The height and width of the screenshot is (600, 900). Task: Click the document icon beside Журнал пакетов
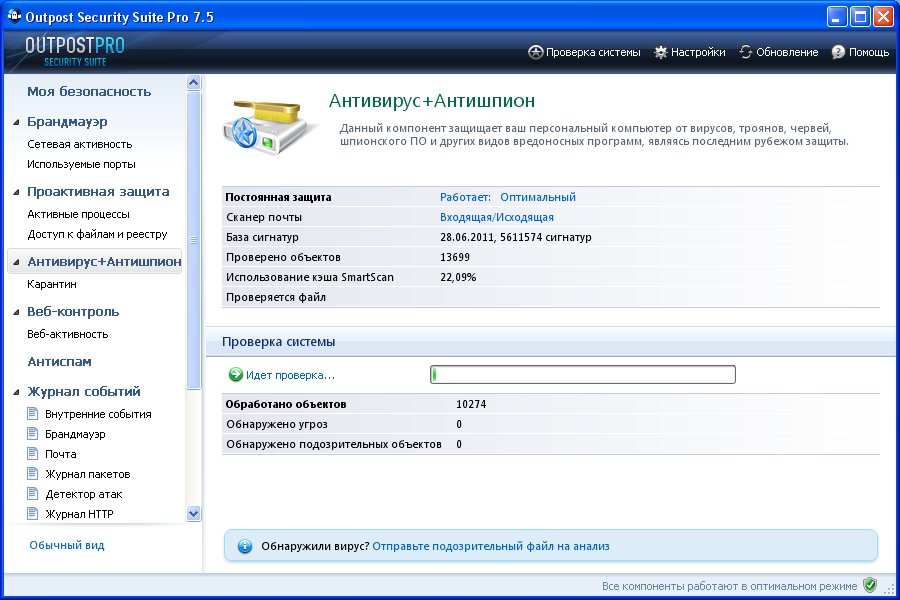tap(33, 474)
